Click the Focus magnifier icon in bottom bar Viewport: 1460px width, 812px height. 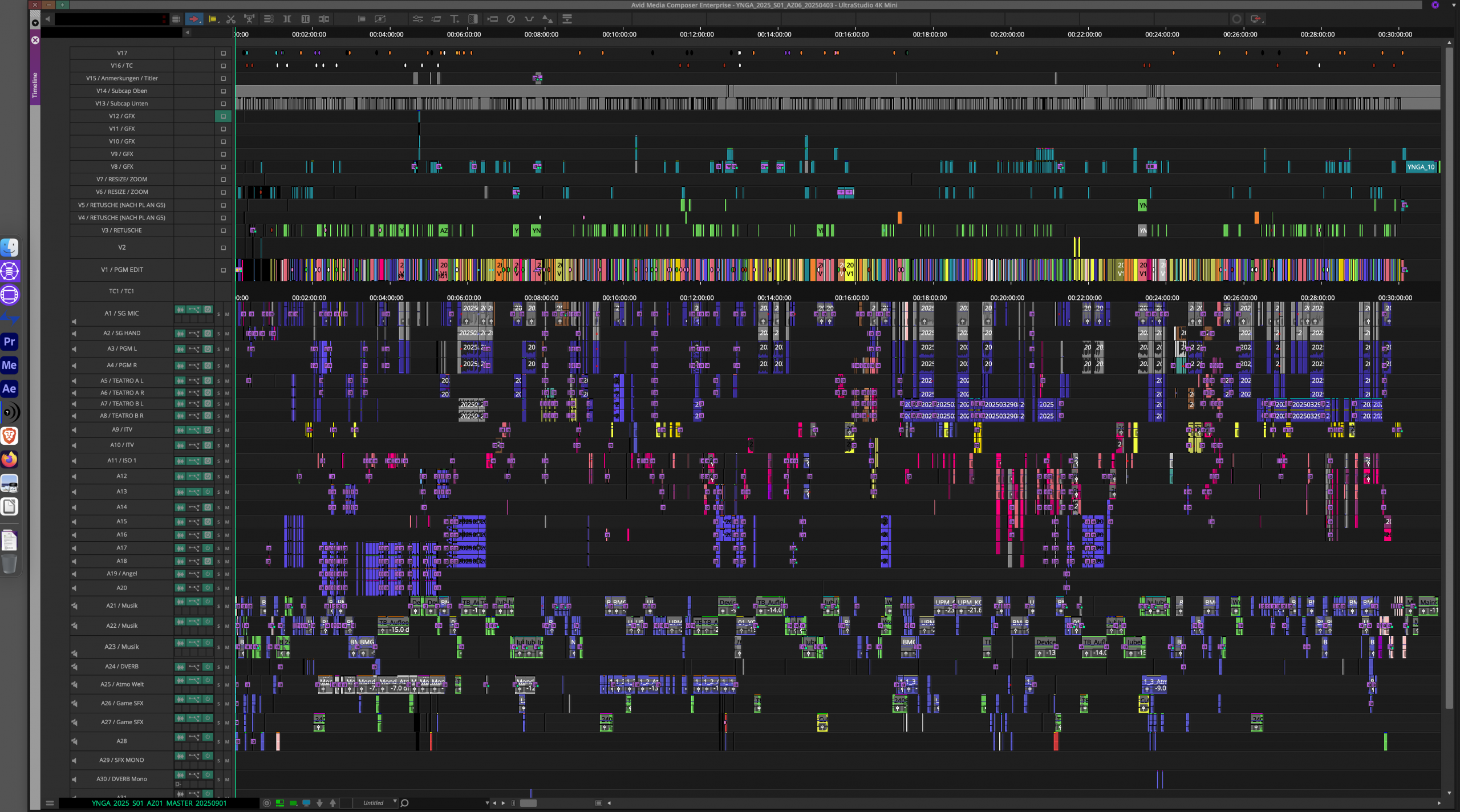[405, 803]
